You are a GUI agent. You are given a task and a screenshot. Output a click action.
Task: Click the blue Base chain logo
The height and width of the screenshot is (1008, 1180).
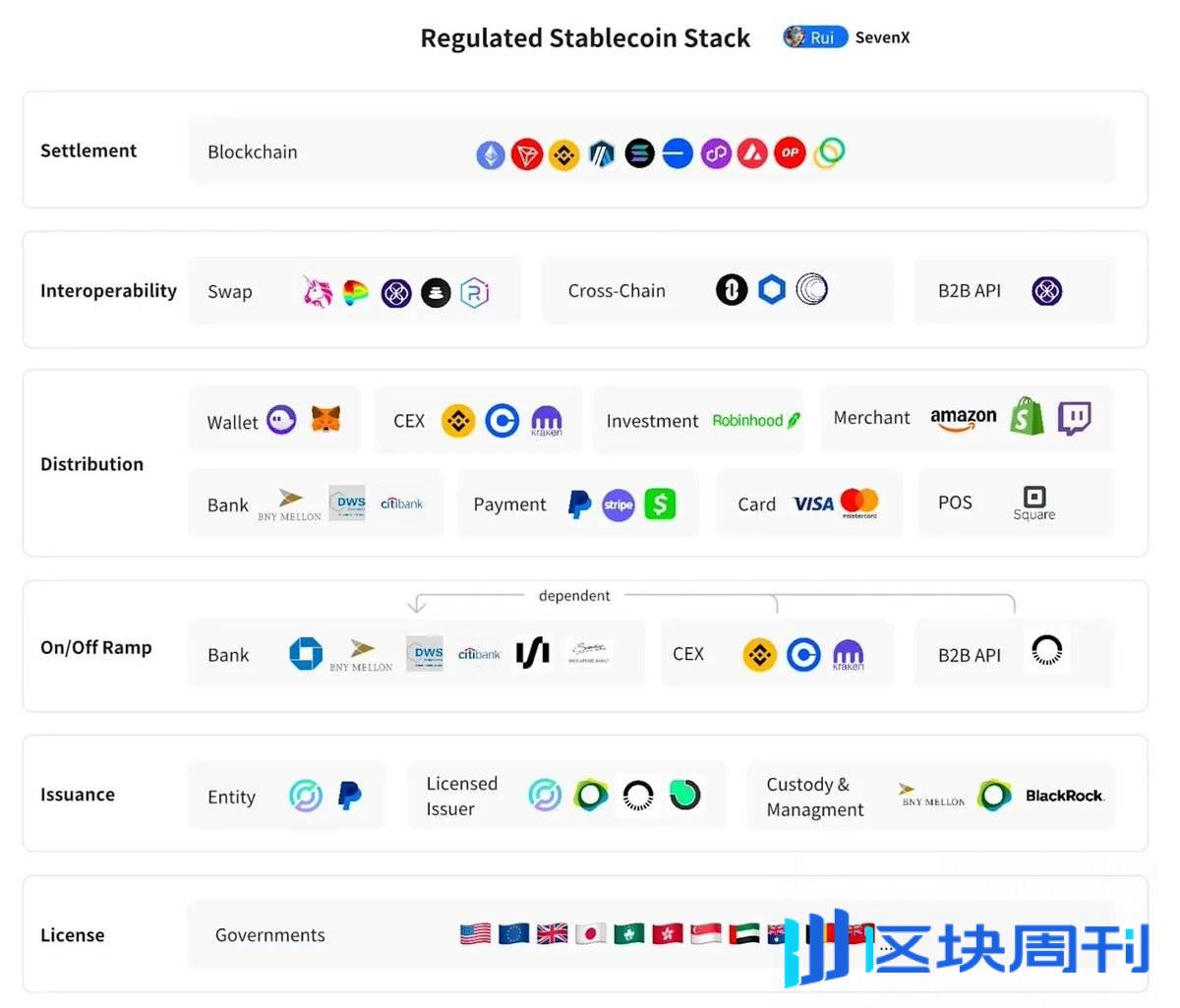point(678,153)
